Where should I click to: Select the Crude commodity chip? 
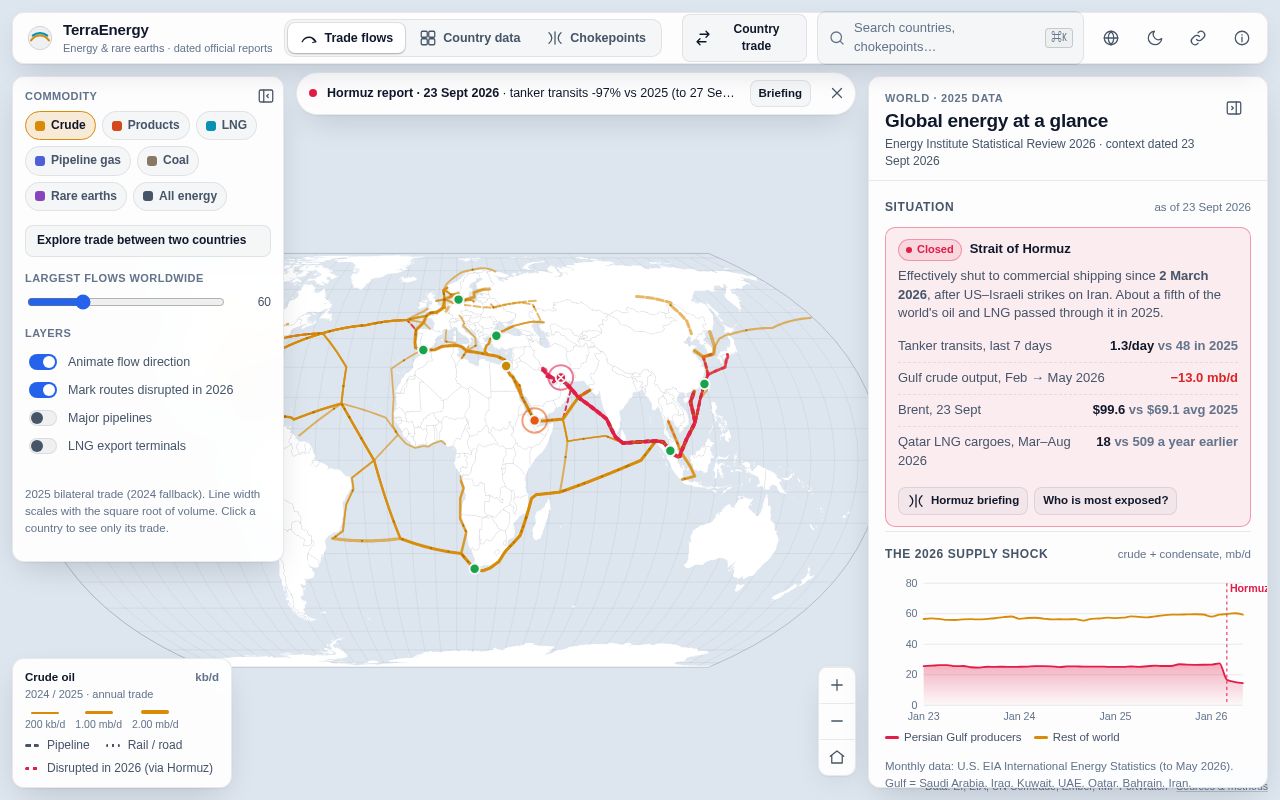click(60, 125)
